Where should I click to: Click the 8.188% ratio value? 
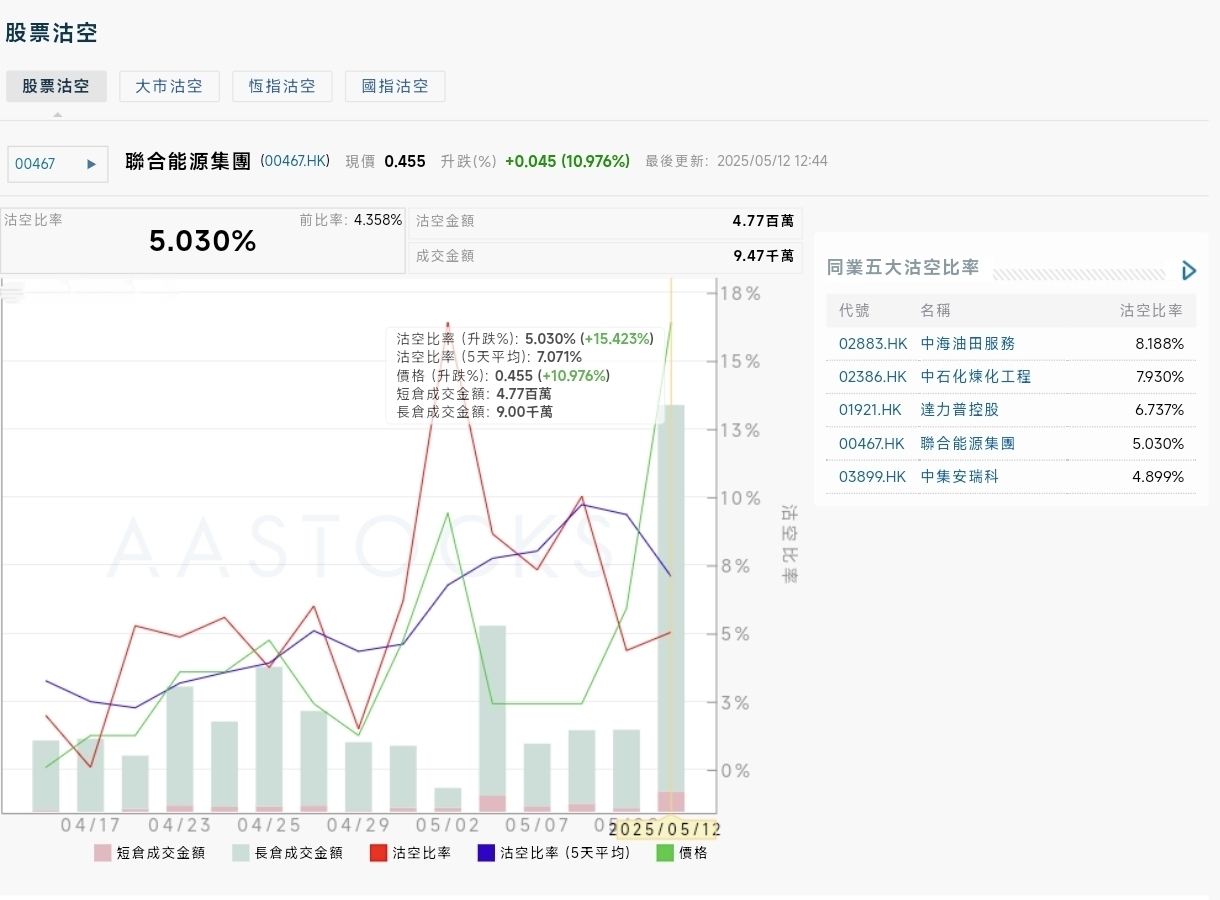(1158, 343)
